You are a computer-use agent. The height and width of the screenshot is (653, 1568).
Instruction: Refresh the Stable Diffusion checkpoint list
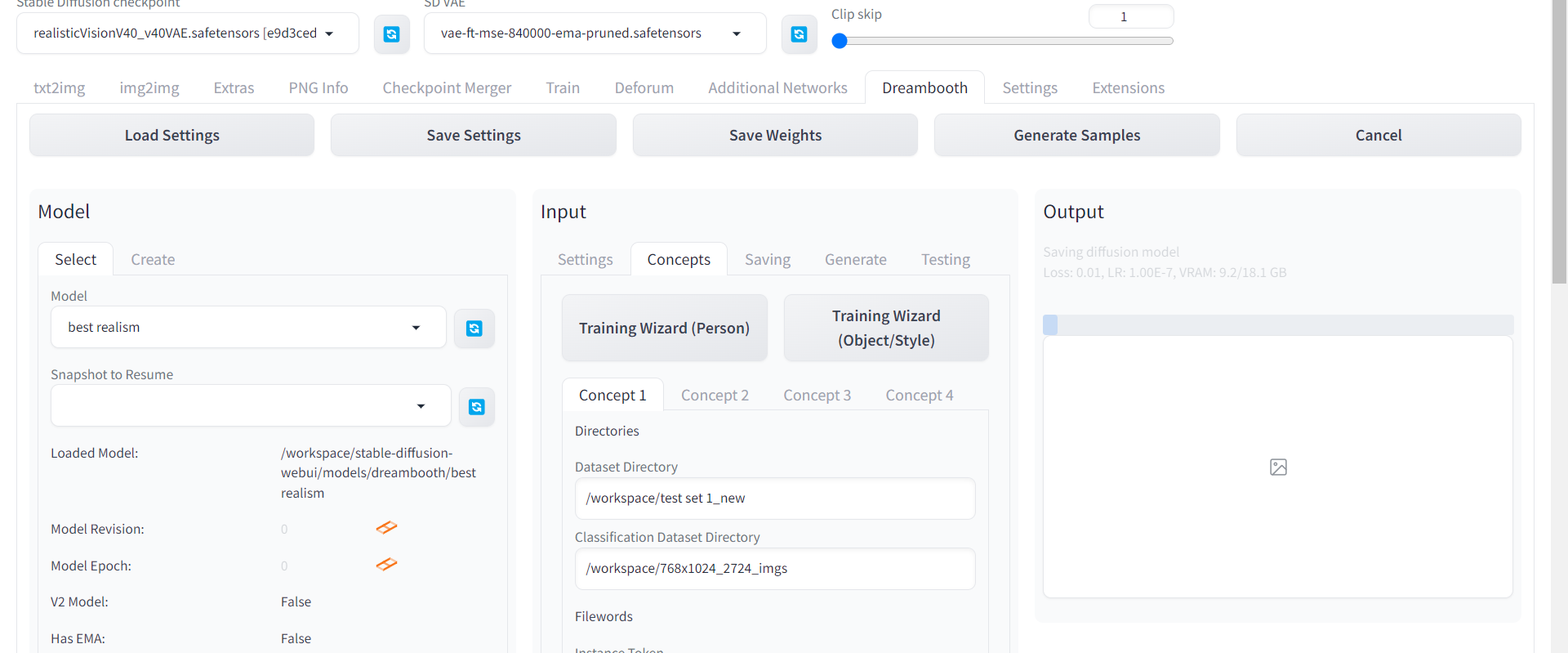[391, 34]
